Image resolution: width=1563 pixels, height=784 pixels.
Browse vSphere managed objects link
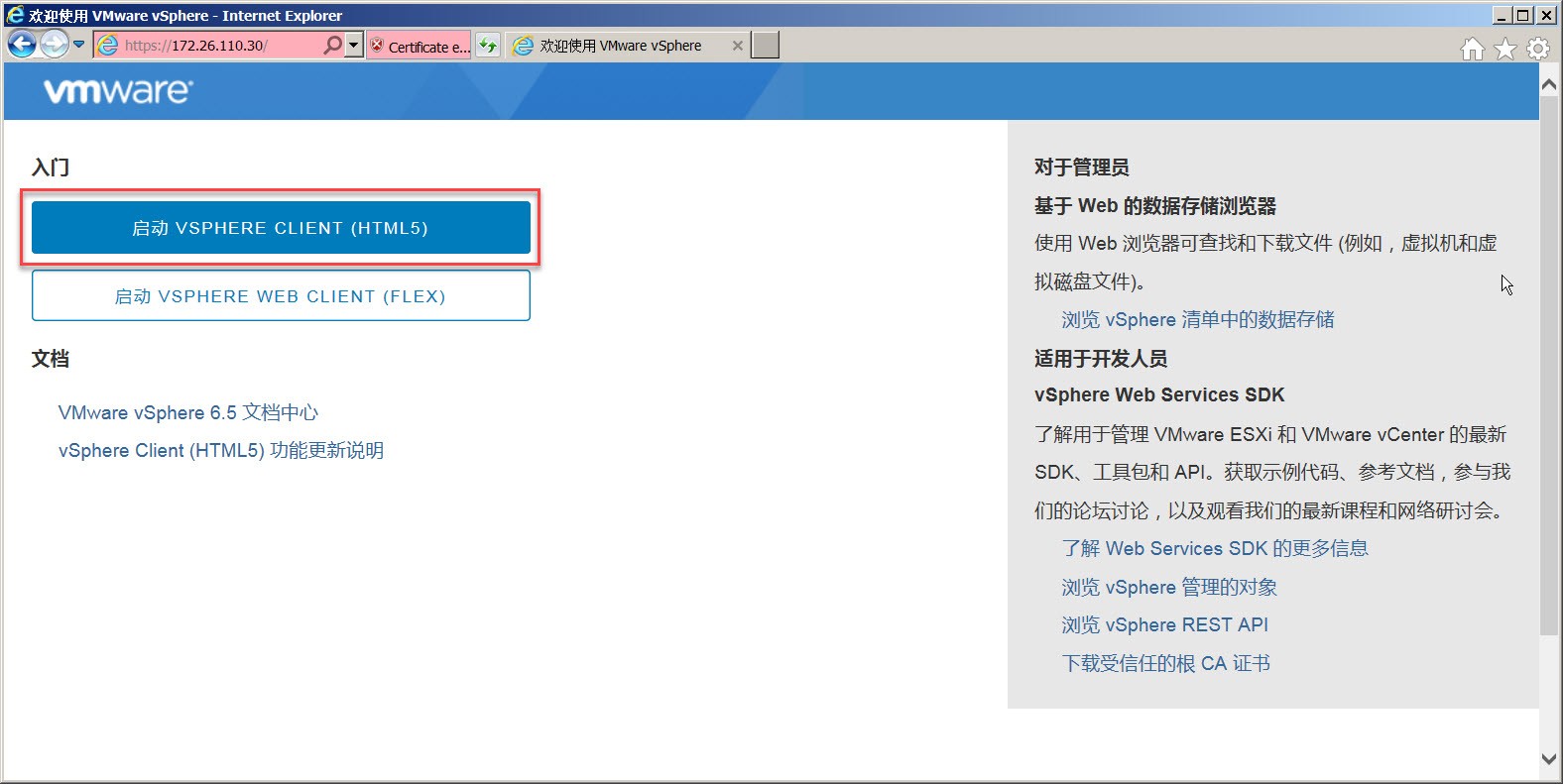tap(1169, 587)
